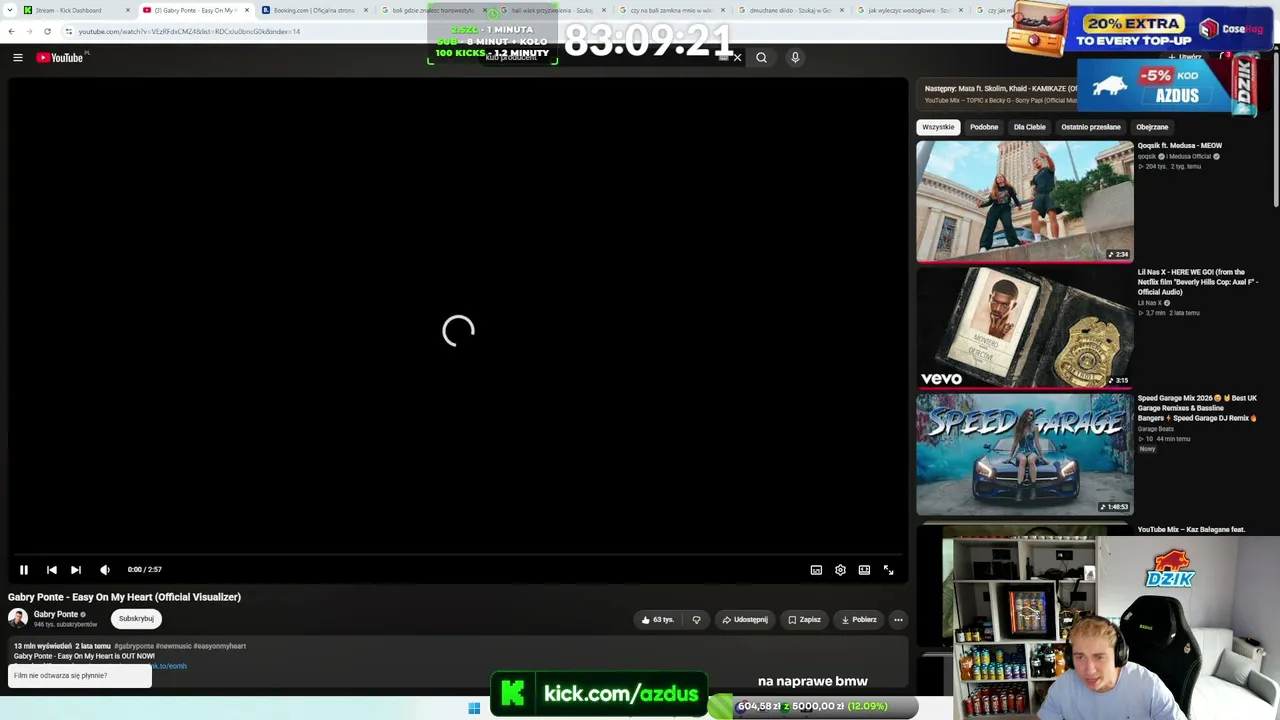Select the 'YouTube Mix – Kaz Bałagane feat.' title
Viewport: 1280px width, 720px height.
(1191, 530)
